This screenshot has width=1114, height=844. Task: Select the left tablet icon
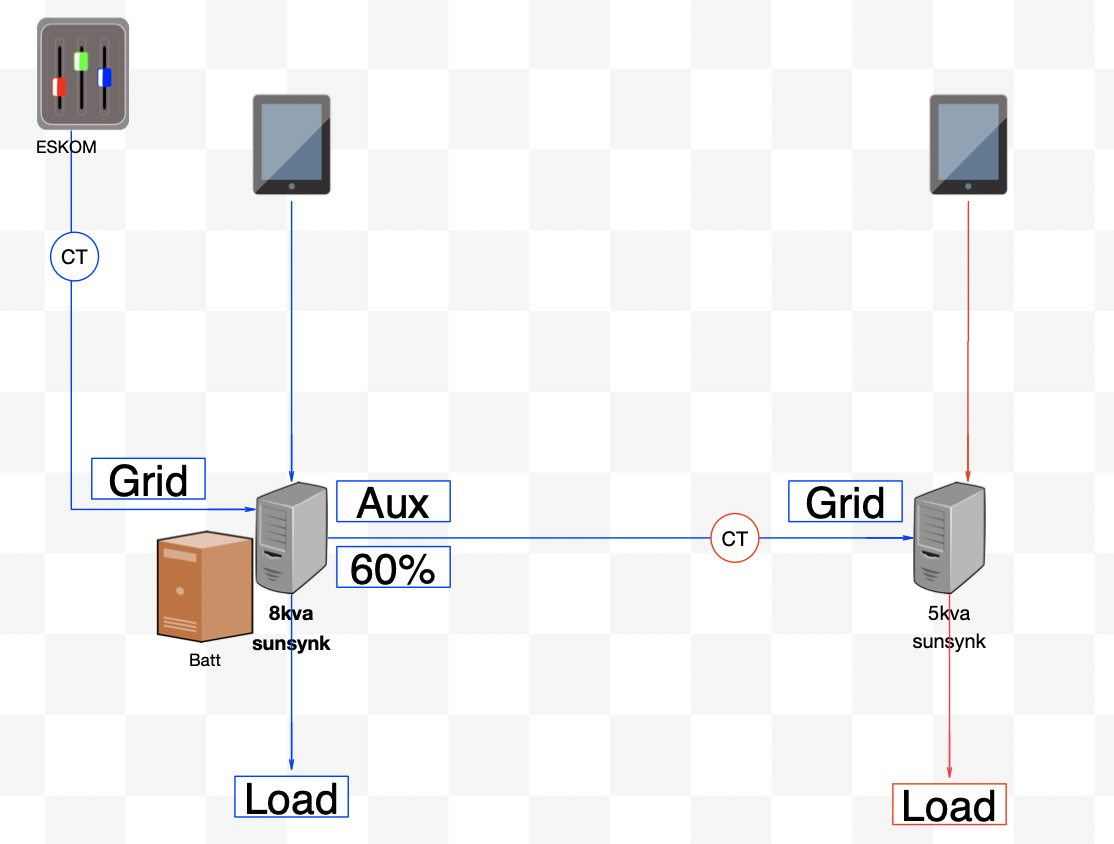(x=291, y=144)
